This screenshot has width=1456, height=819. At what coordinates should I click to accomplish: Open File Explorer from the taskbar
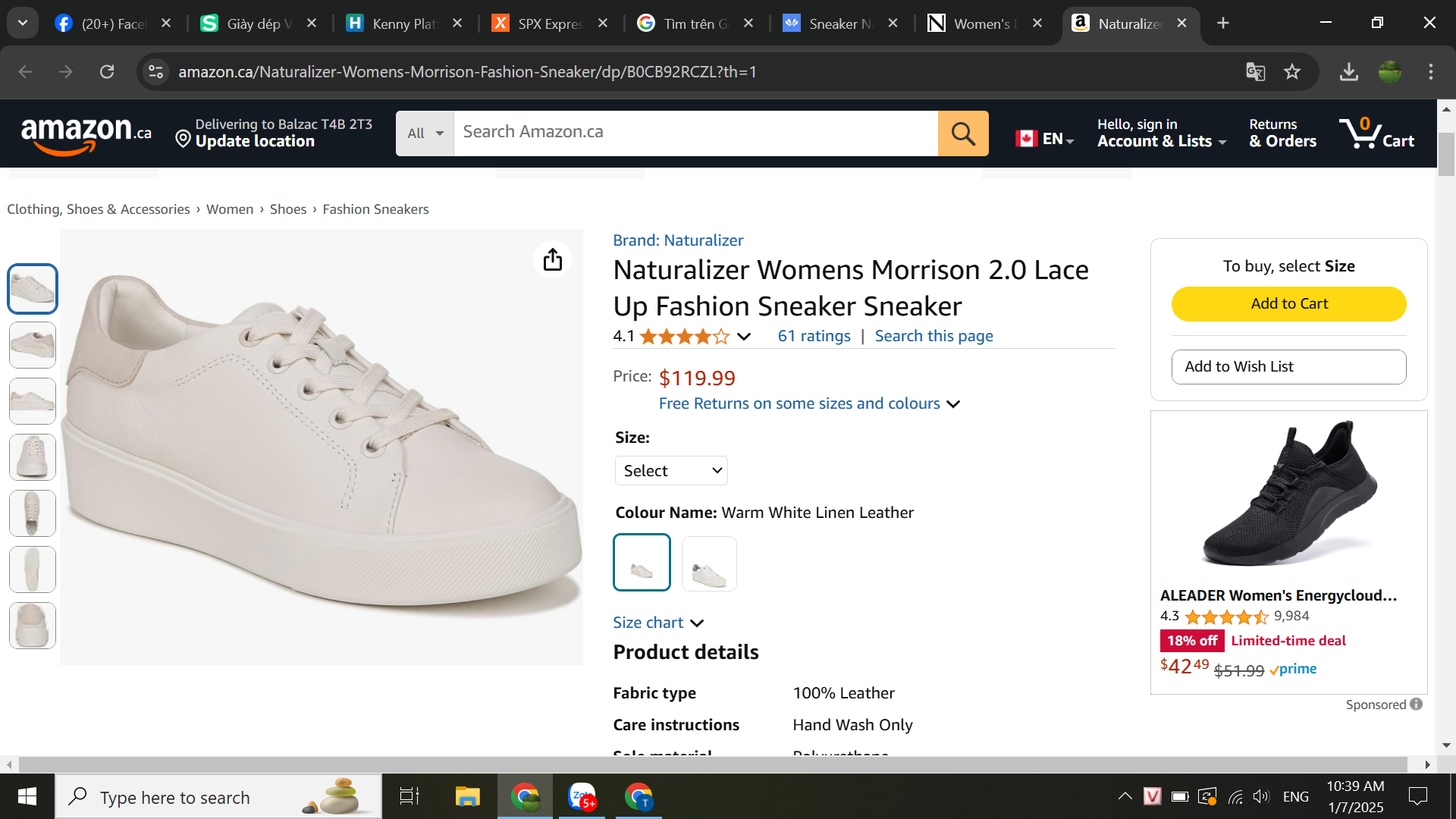(x=467, y=796)
